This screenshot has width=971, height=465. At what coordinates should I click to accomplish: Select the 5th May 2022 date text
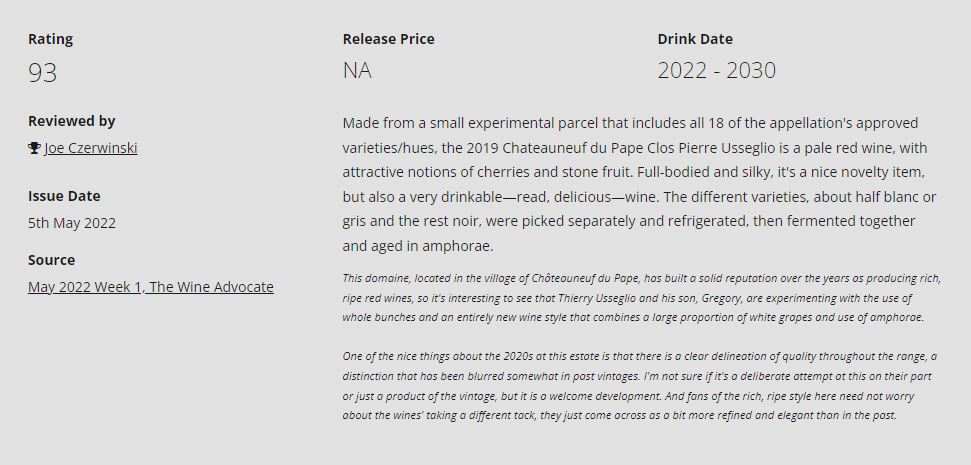[72, 223]
